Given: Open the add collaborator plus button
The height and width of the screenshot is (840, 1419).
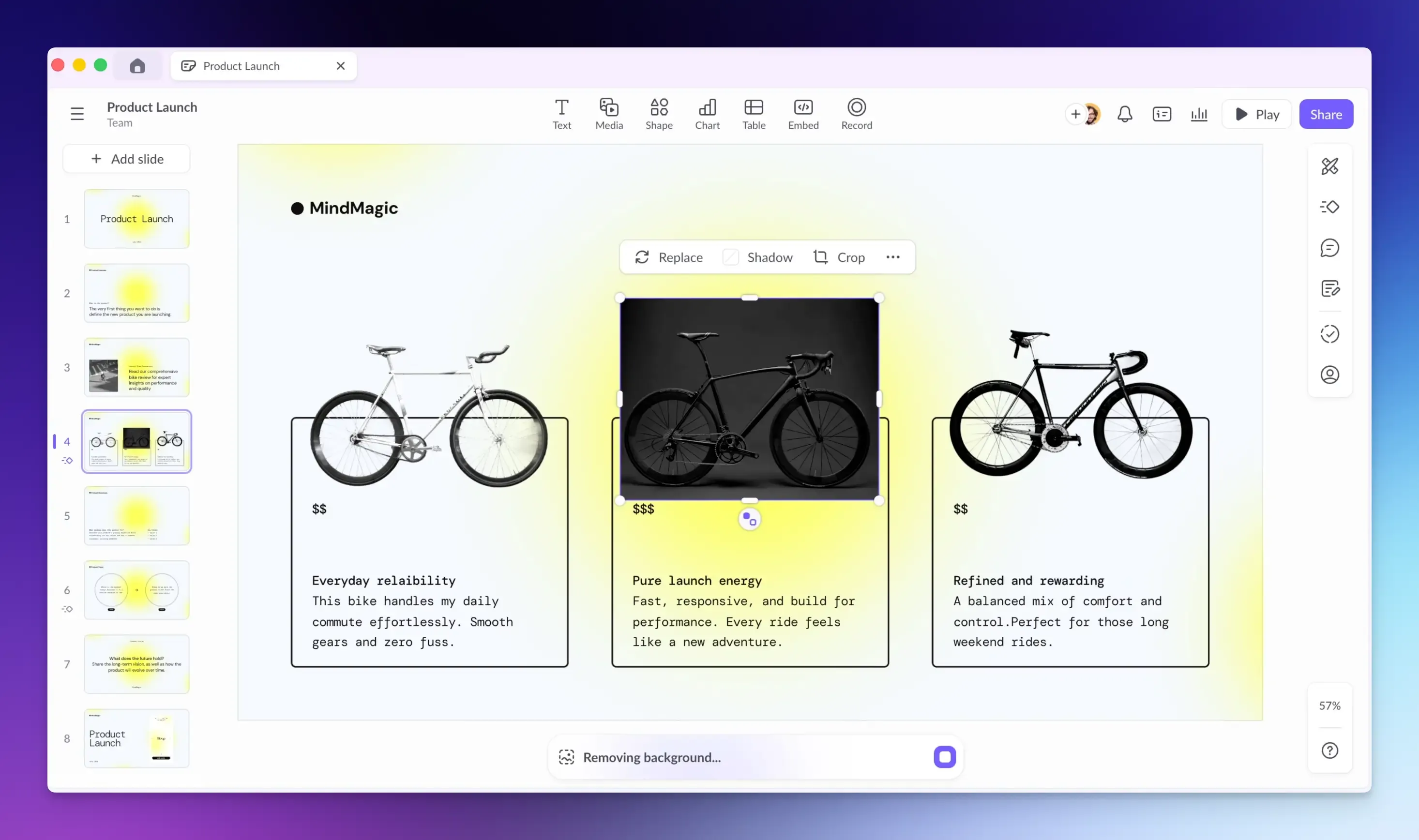Looking at the screenshot, I should [1075, 114].
